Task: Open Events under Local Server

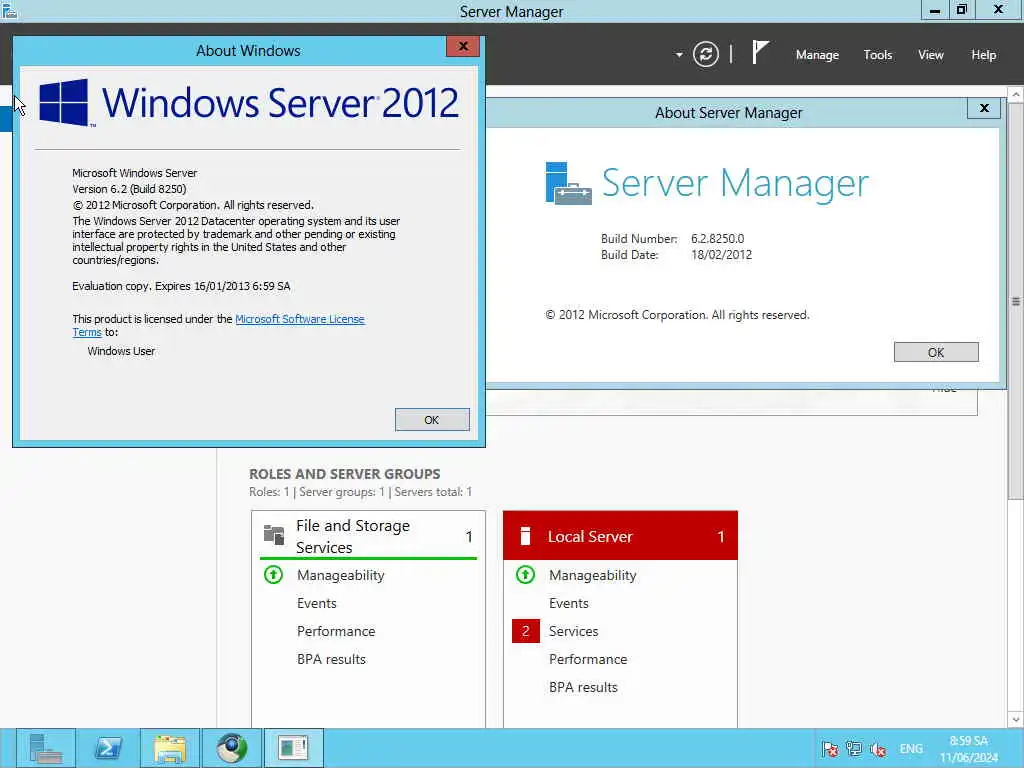Action: [x=569, y=603]
